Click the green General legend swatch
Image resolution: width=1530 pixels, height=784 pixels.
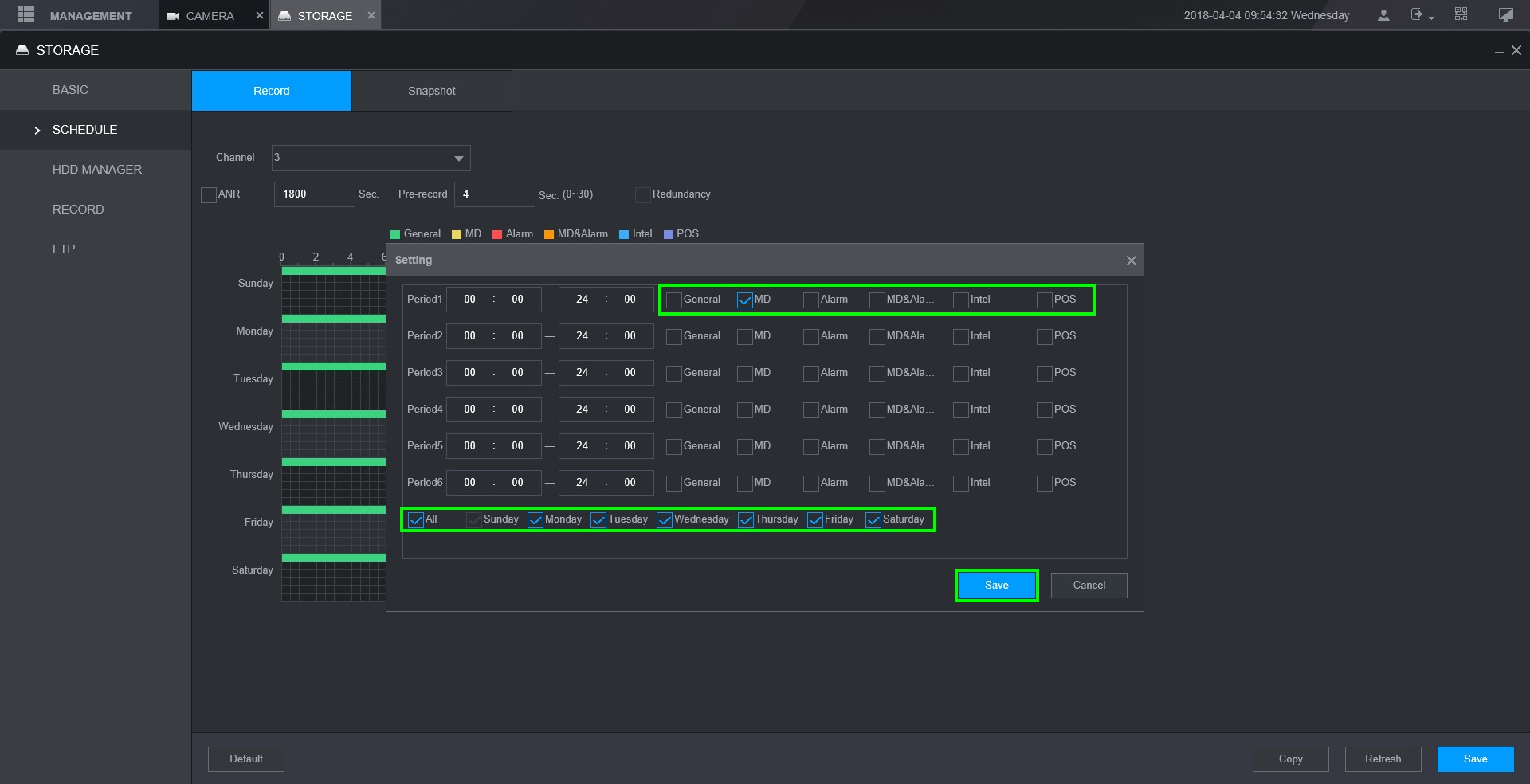point(394,234)
